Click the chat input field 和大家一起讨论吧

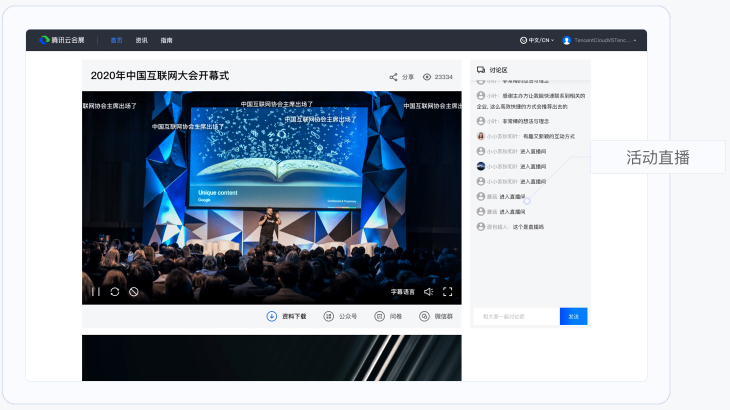pyautogui.click(x=517, y=316)
